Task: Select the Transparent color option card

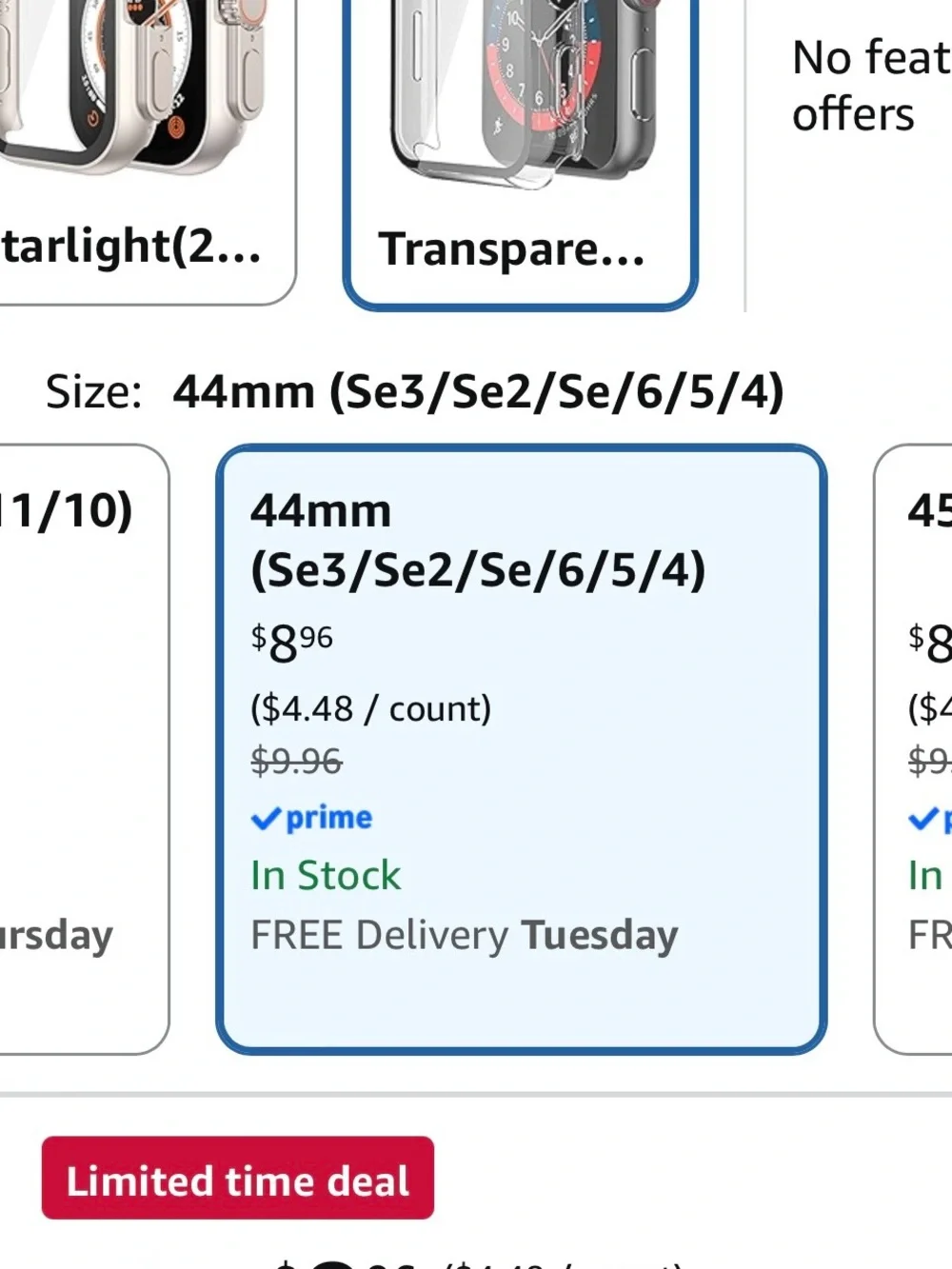Action: (x=520, y=152)
